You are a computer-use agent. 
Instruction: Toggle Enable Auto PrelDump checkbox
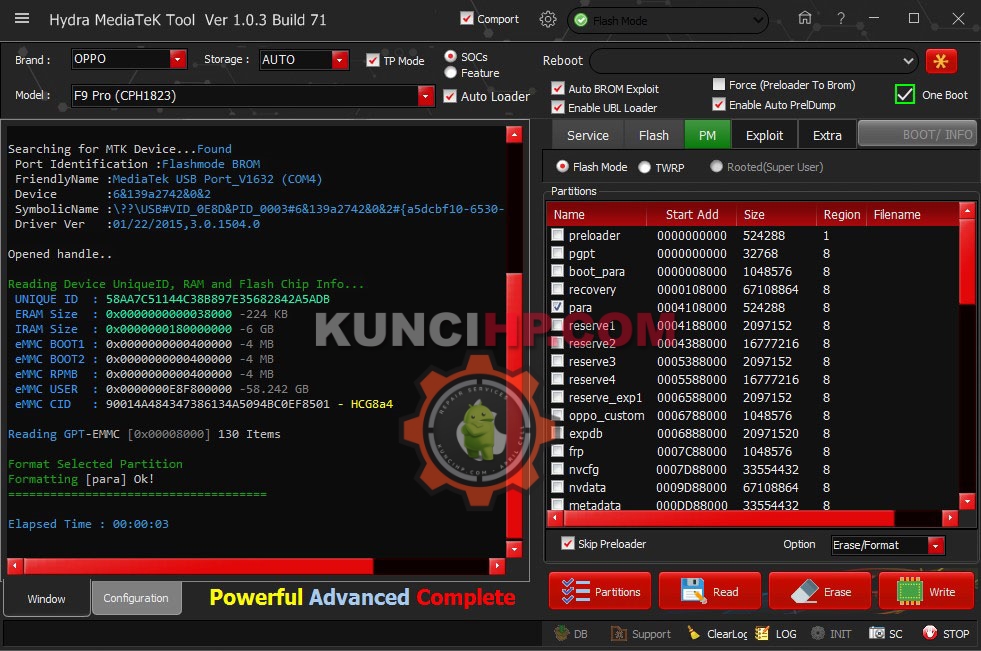click(719, 104)
